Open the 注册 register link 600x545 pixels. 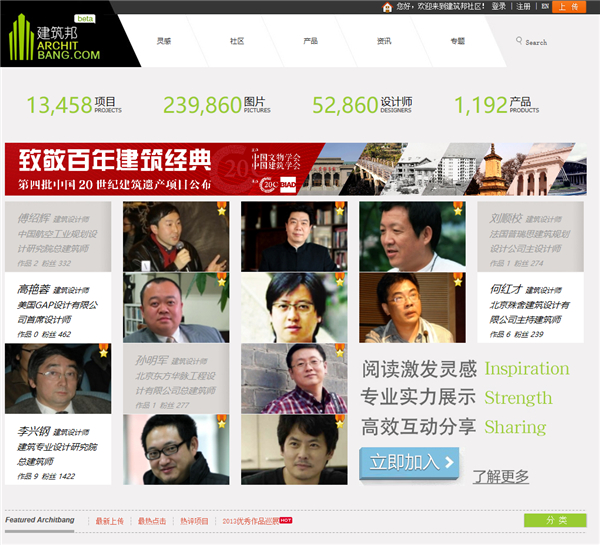523,7
